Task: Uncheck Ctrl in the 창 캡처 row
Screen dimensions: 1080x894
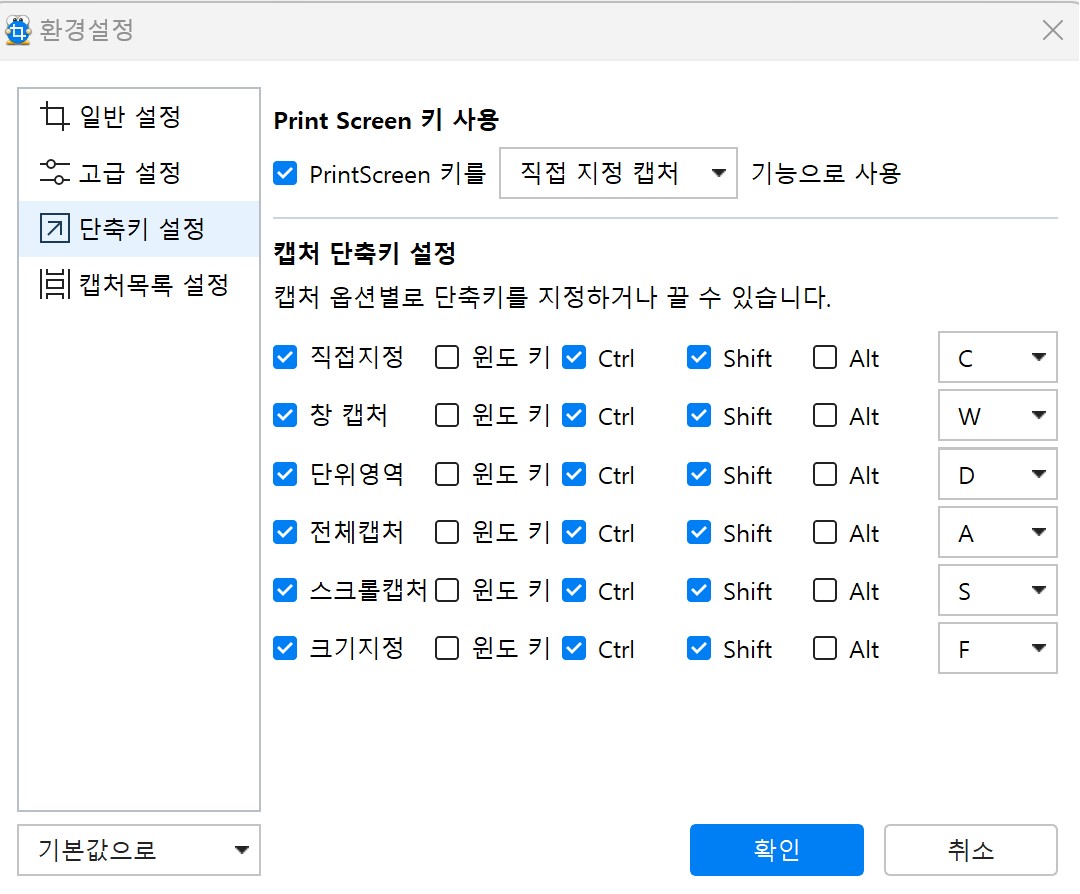Action: (x=574, y=415)
